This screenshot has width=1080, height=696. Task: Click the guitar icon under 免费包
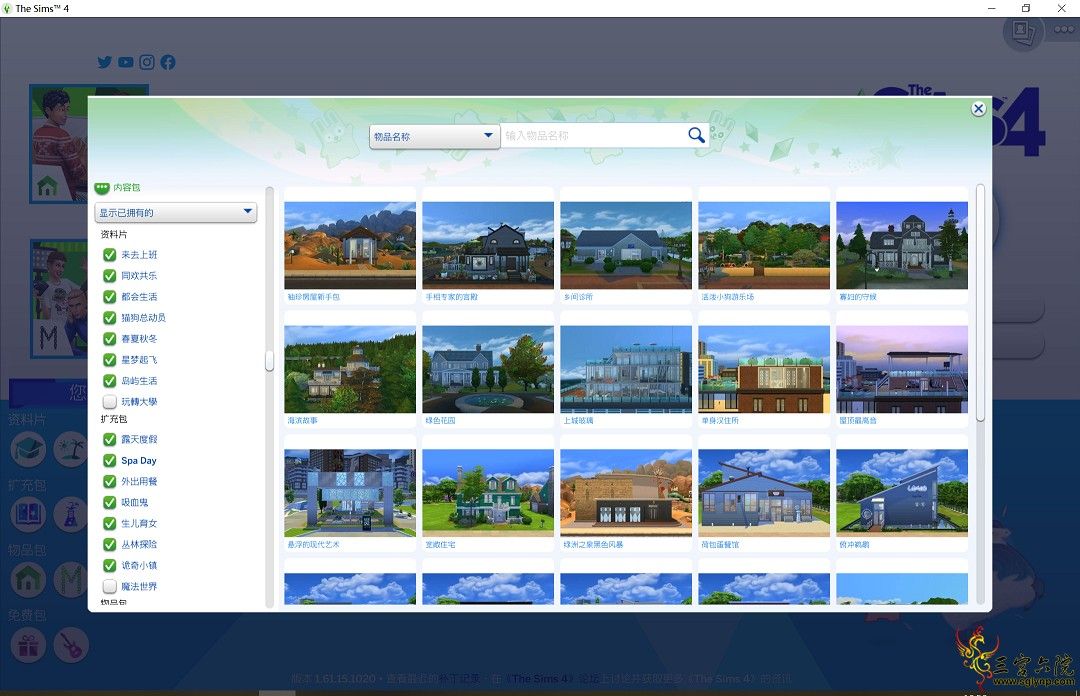(71, 645)
